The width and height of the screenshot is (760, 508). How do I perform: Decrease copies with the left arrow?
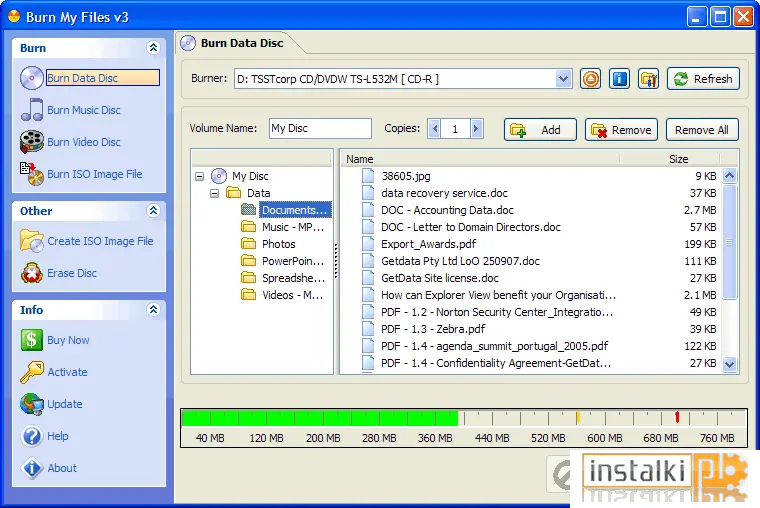click(x=434, y=128)
